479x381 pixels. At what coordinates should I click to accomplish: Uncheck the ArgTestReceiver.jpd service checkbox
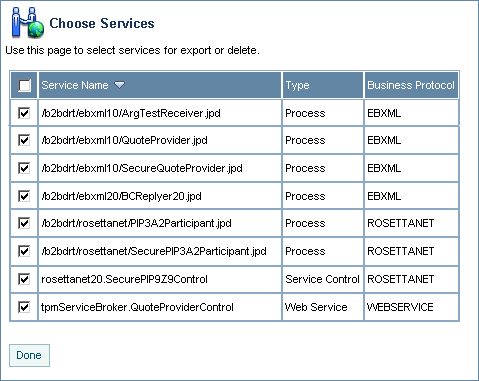click(24, 113)
